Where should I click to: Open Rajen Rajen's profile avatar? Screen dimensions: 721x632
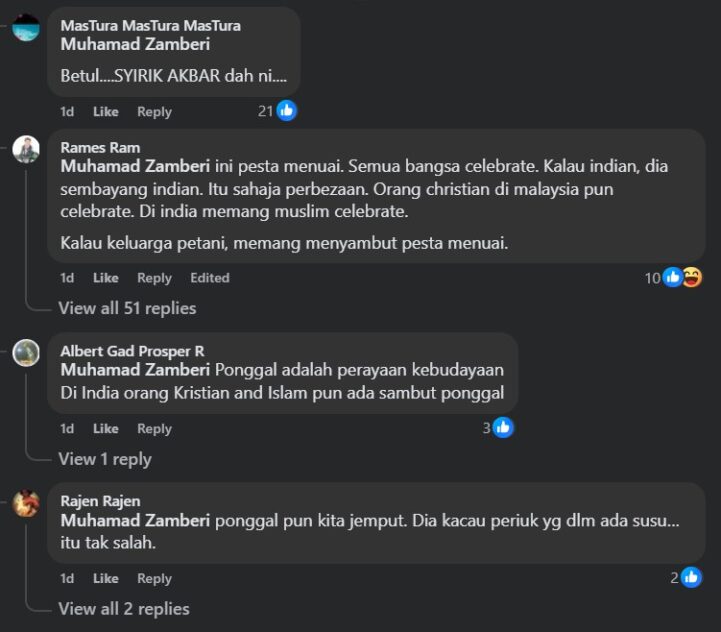[x=26, y=502]
